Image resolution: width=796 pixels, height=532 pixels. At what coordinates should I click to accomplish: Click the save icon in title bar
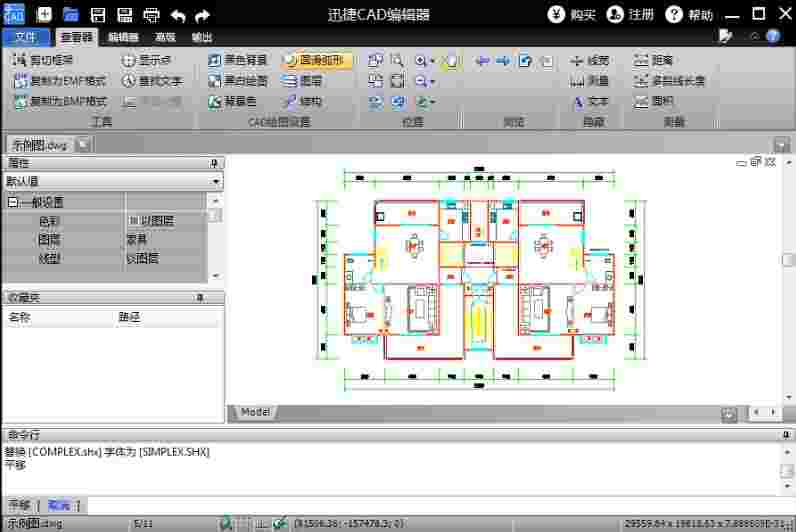[x=97, y=15]
